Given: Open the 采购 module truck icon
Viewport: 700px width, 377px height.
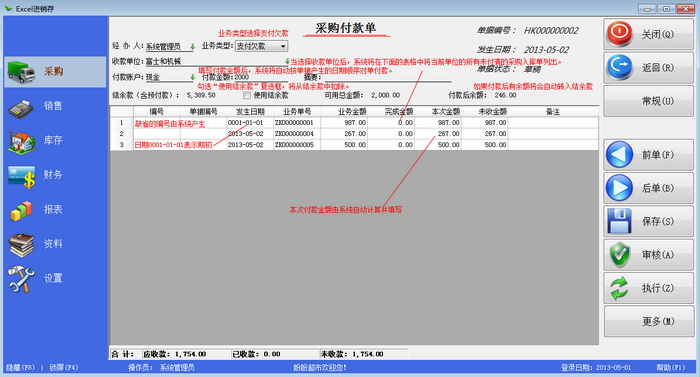Looking at the screenshot, I should tap(21, 72).
